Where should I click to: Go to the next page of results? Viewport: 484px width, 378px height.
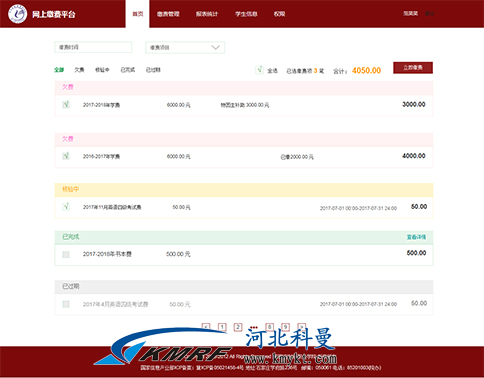point(301,327)
